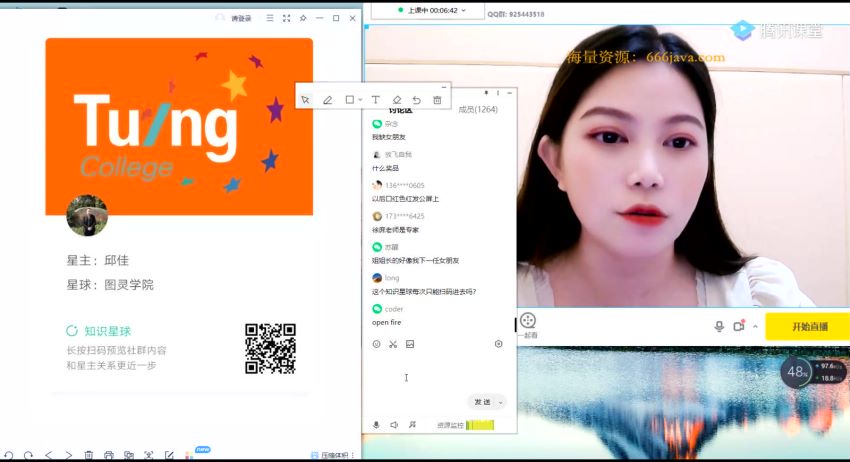850x462 pixels.
Task: Click the scissors screenshot icon in chat
Action: tap(393, 344)
